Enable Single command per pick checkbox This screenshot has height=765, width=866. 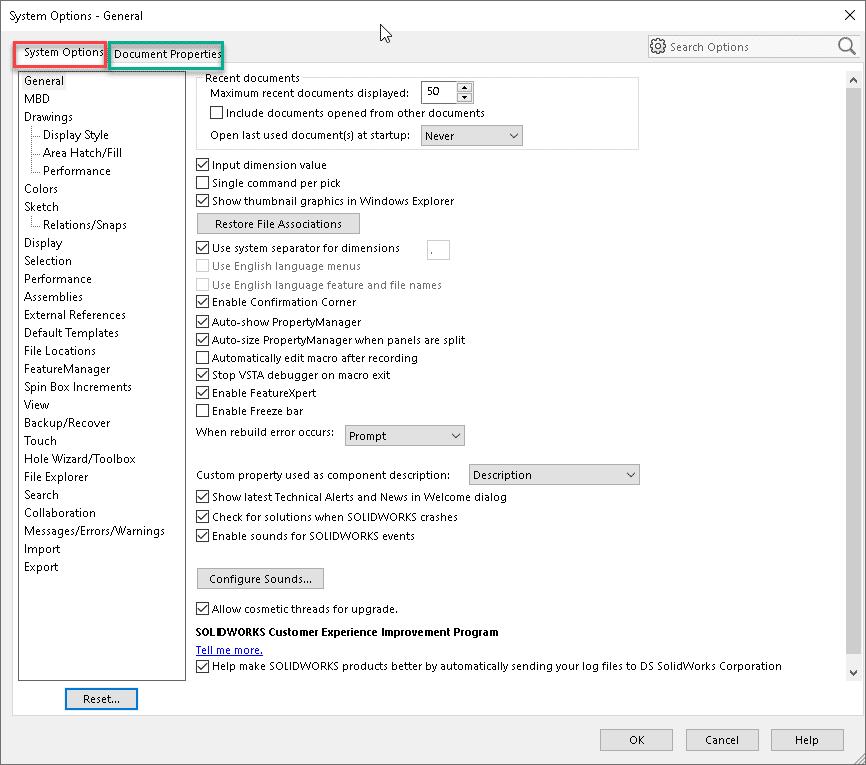(203, 183)
